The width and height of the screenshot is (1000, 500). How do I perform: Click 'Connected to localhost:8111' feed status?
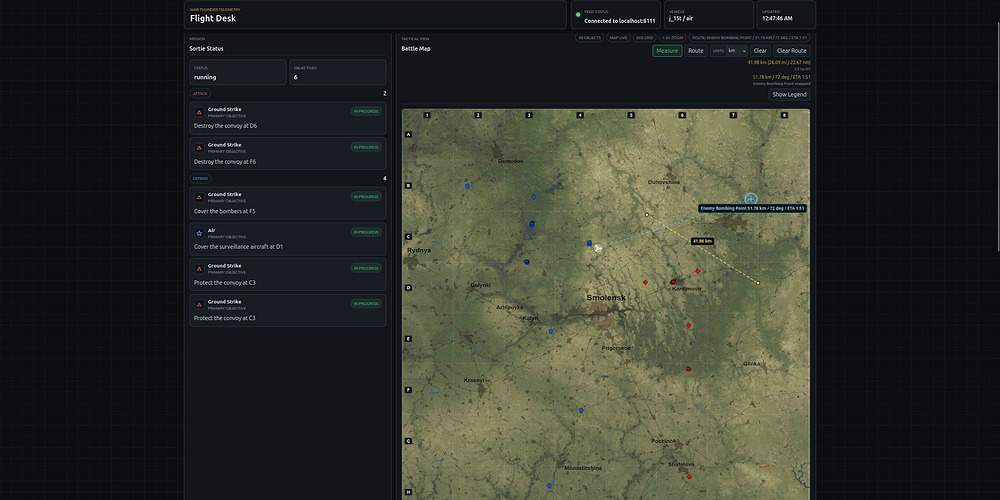click(620, 21)
